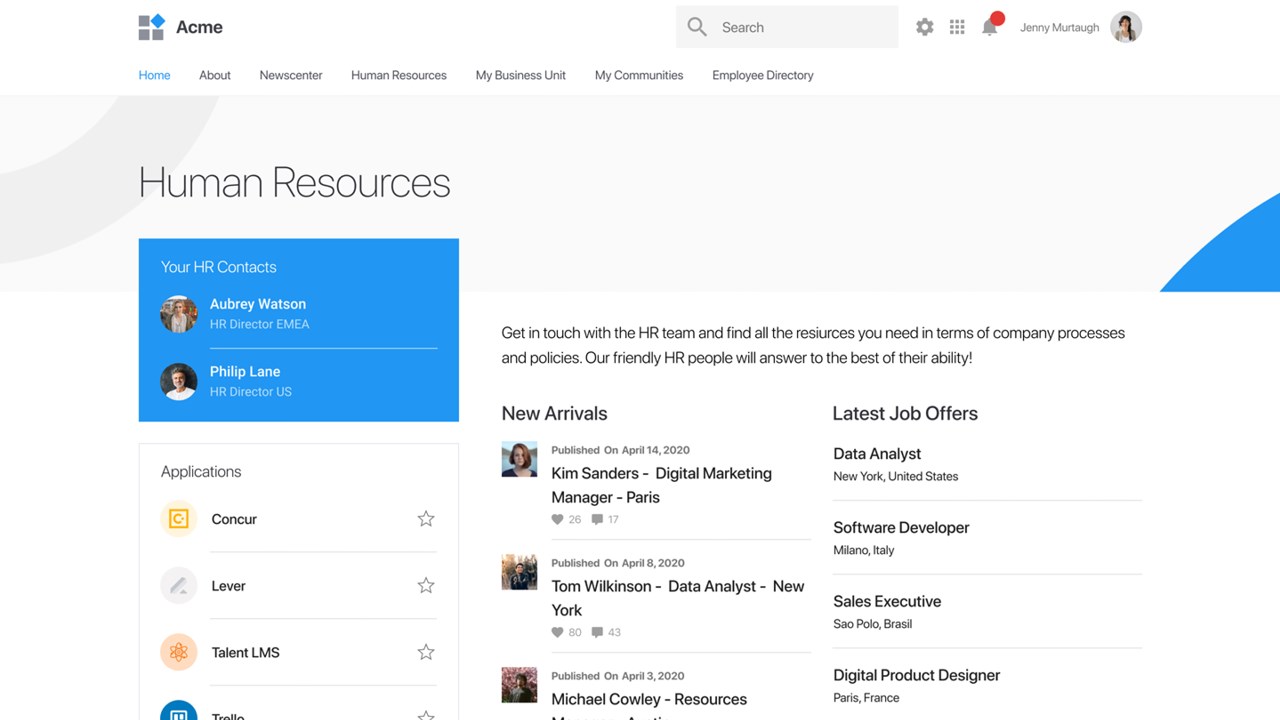Click the 'New Arrivals' section heading
Image resolution: width=1280 pixels, height=720 pixels.
pos(554,413)
